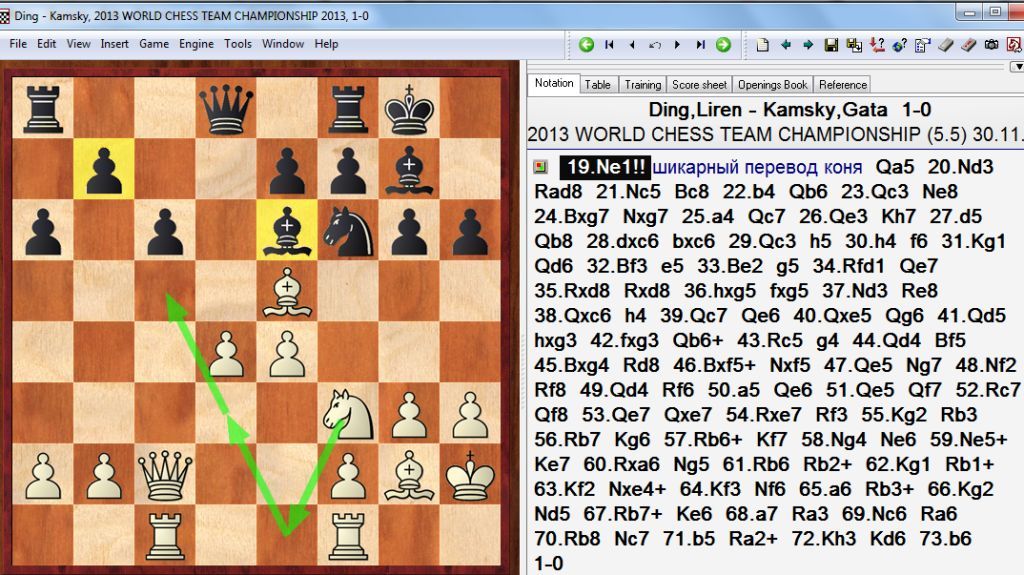Click the white bishop on e5
The width and height of the screenshot is (1024, 575).
click(x=287, y=291)
